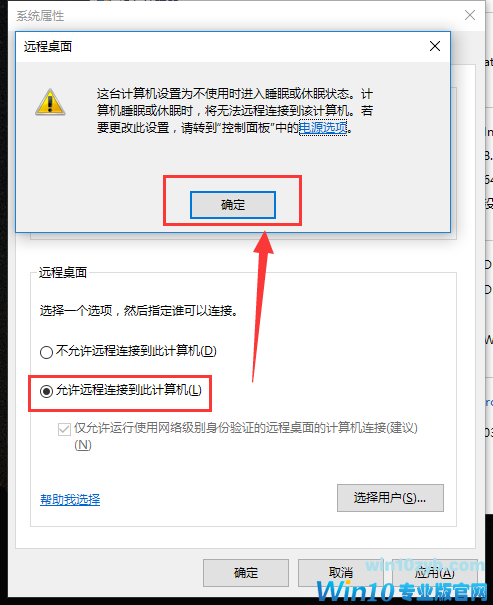Click 选择用户(S)... button
This screenshot has width=493, height=605.
[x=390, y=498]
